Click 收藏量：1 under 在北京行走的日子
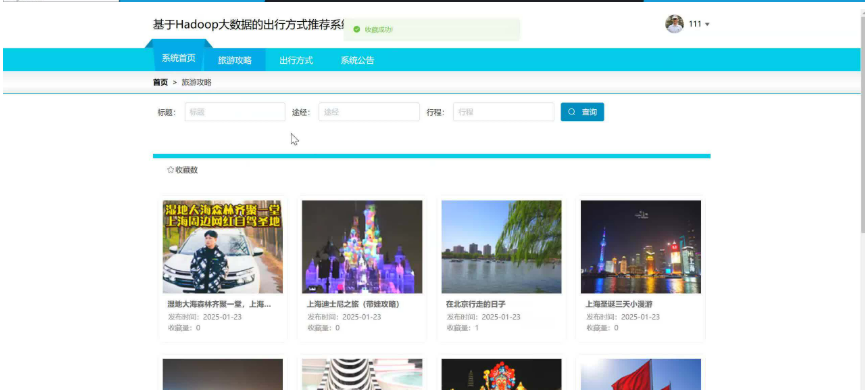This screenshot has height=390, width=865. pos(462,328)
